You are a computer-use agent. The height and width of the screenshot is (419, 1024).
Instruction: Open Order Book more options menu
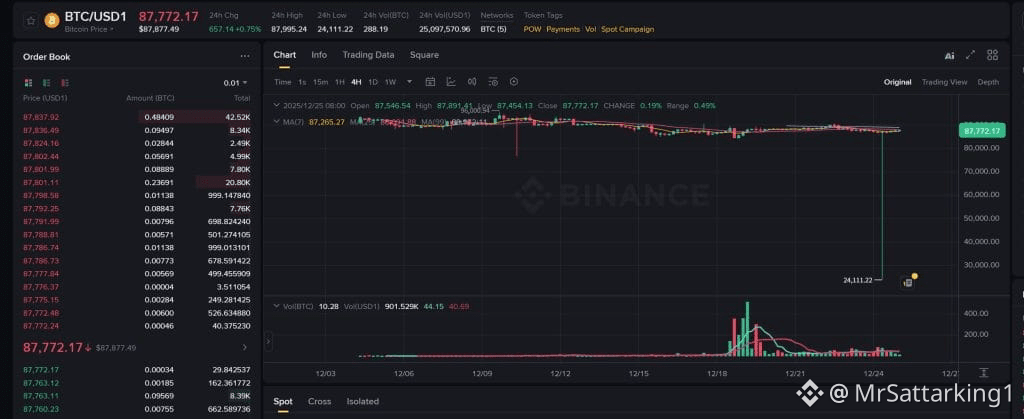(x=245, y=57)
